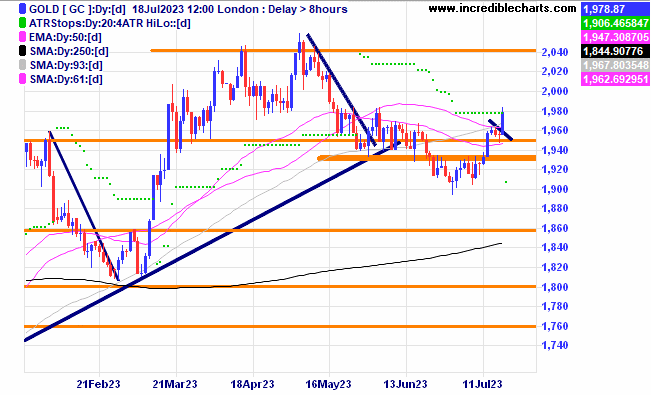The image size is (651, 395).
Task: Select the SMA:Dy:250 legend text
Action: (x=69, y=52)
